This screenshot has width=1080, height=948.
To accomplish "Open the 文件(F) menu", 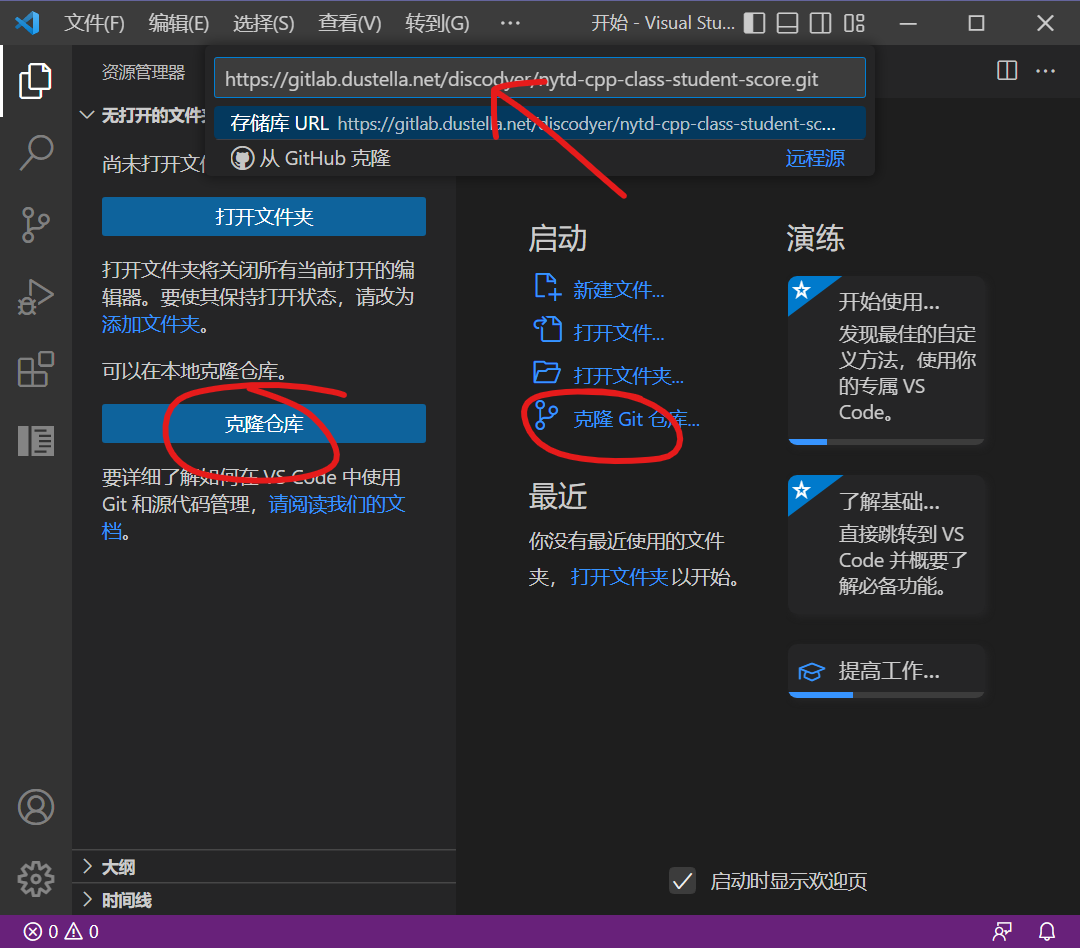I will click(95, 23).
